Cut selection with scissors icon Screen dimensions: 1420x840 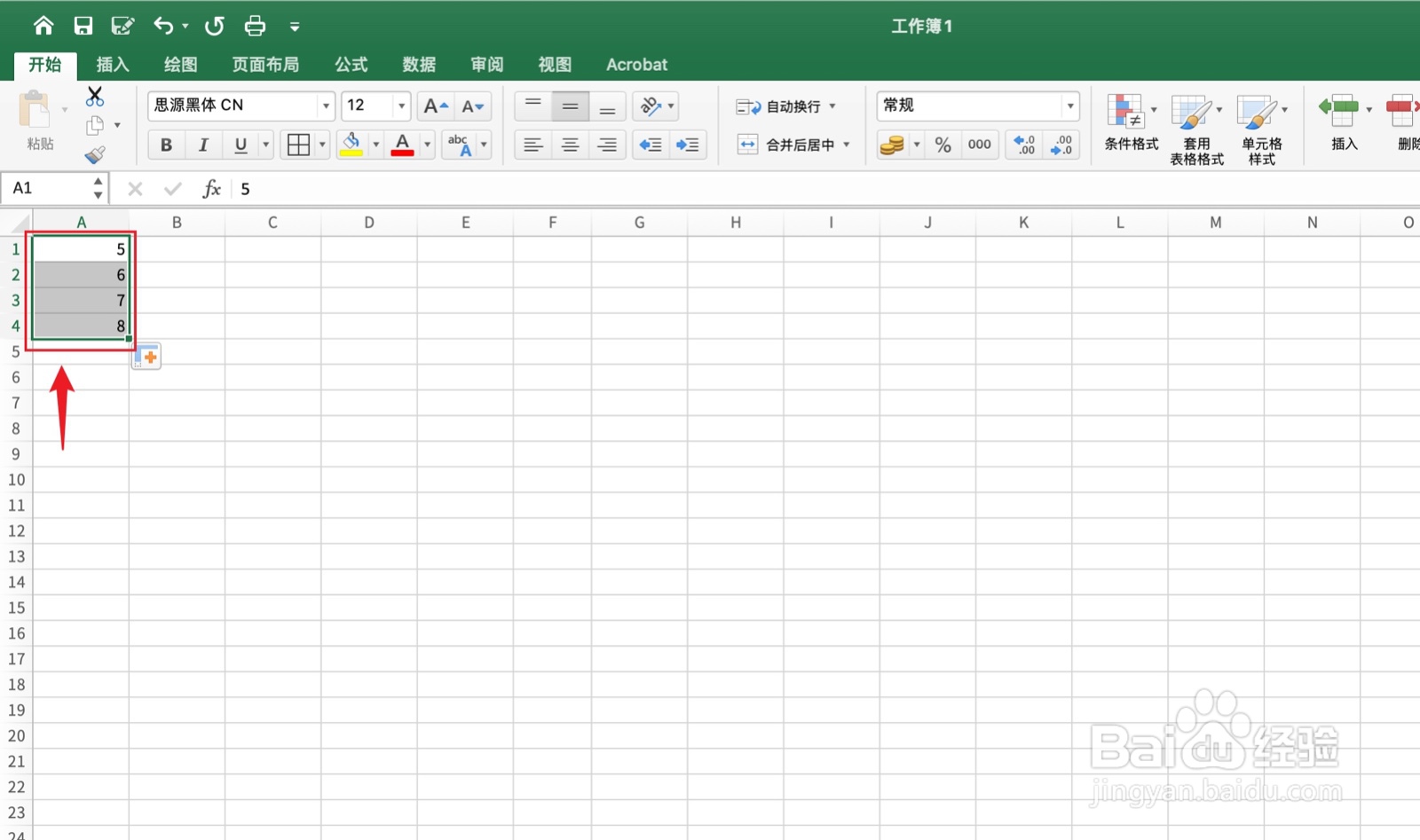click(x=95, y=96)
